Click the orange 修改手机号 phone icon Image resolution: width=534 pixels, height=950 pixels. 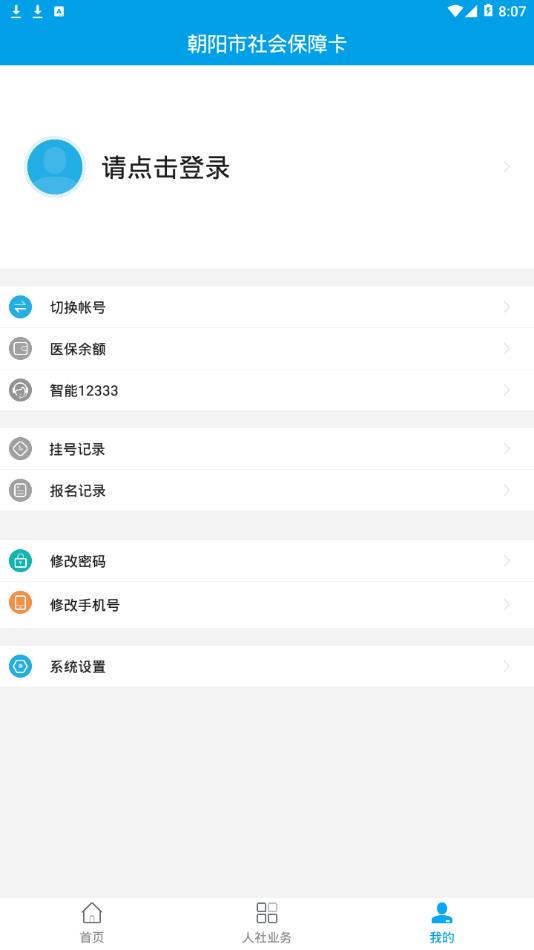[x=20, y=603]
